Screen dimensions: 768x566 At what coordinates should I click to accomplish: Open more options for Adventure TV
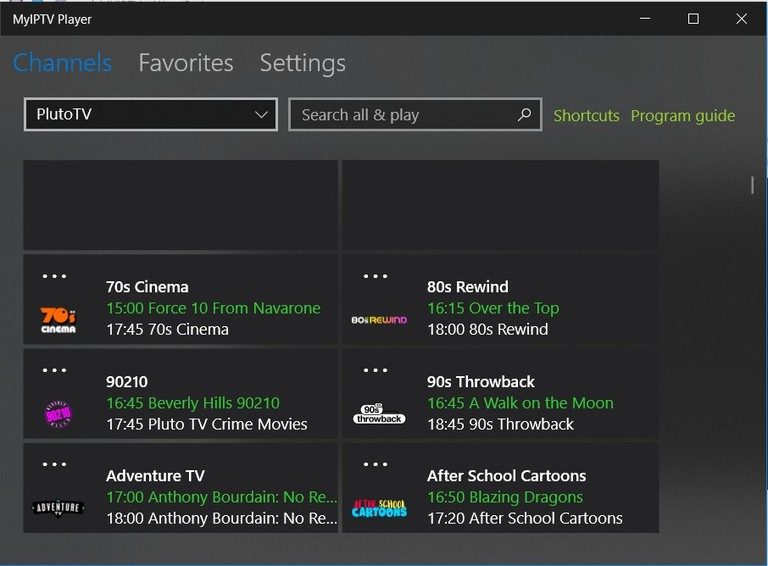coord(54,464)
